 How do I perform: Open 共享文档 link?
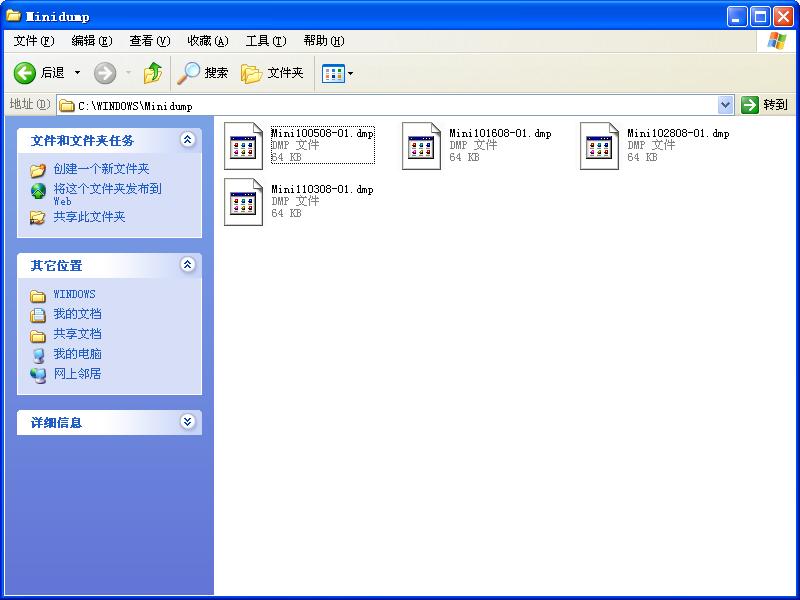tap(78, 334)
